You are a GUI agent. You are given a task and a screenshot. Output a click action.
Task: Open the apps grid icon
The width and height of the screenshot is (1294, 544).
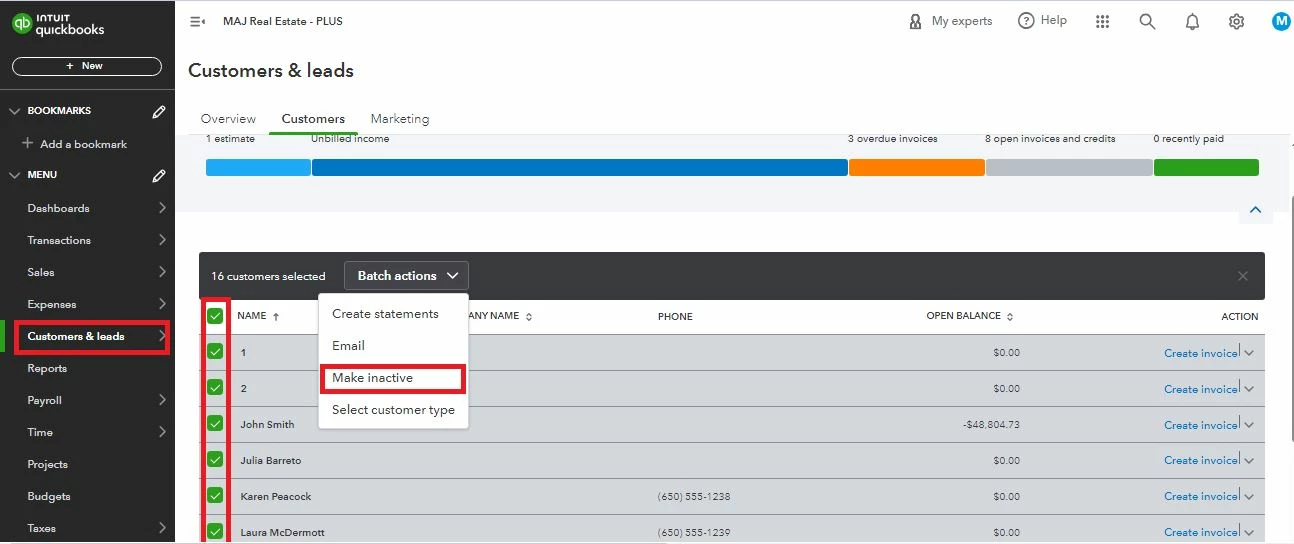click(x=1103, y=21)
